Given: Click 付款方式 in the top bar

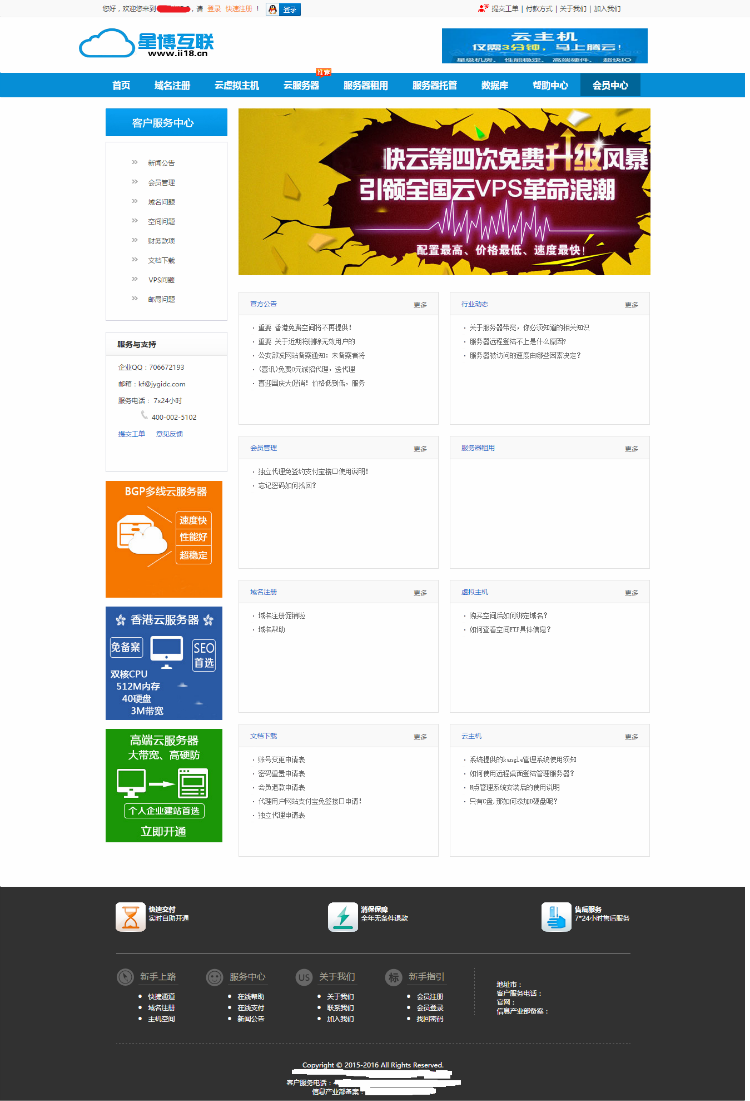Looking at the screenshot, I should point(539,9).
